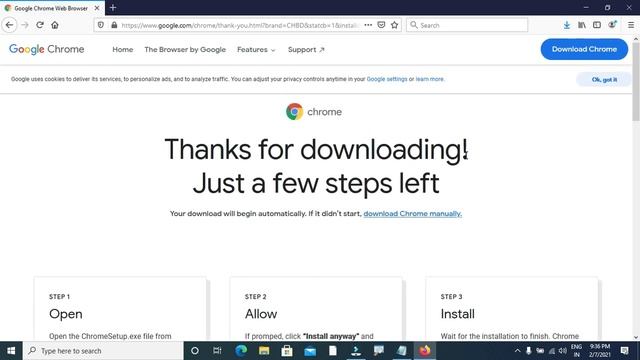Viewport: 640px width, 360px height.
Task: Follow the learn more link
Action: point(429,79)
